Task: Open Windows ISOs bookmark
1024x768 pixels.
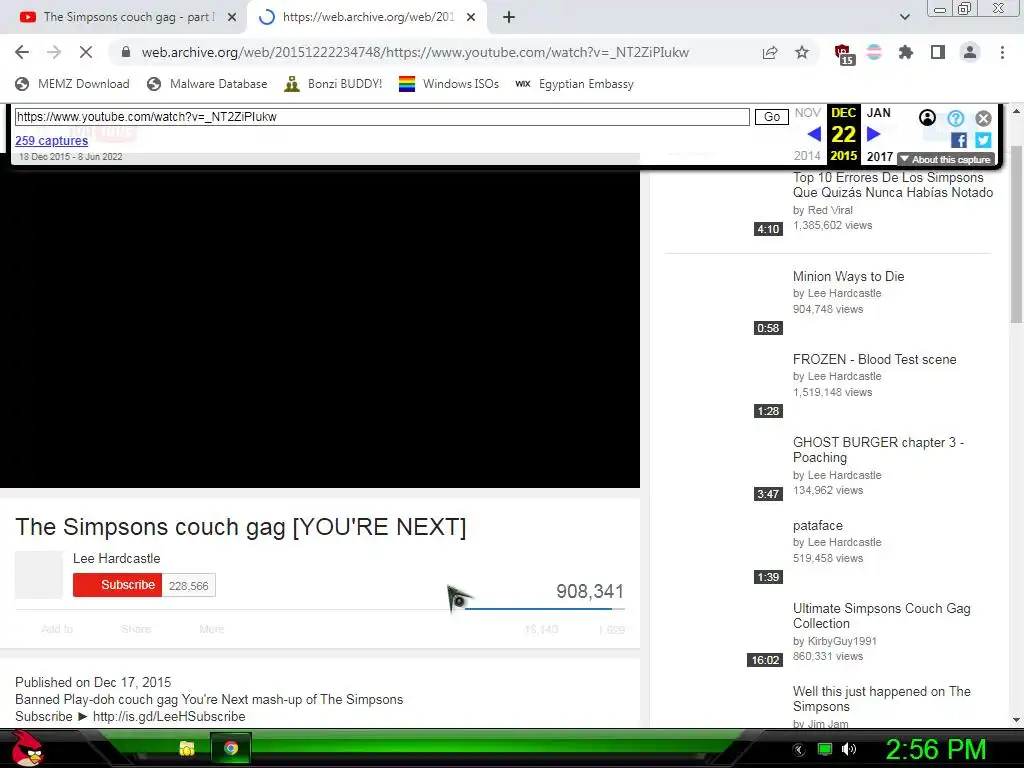Action: [449, 84]
